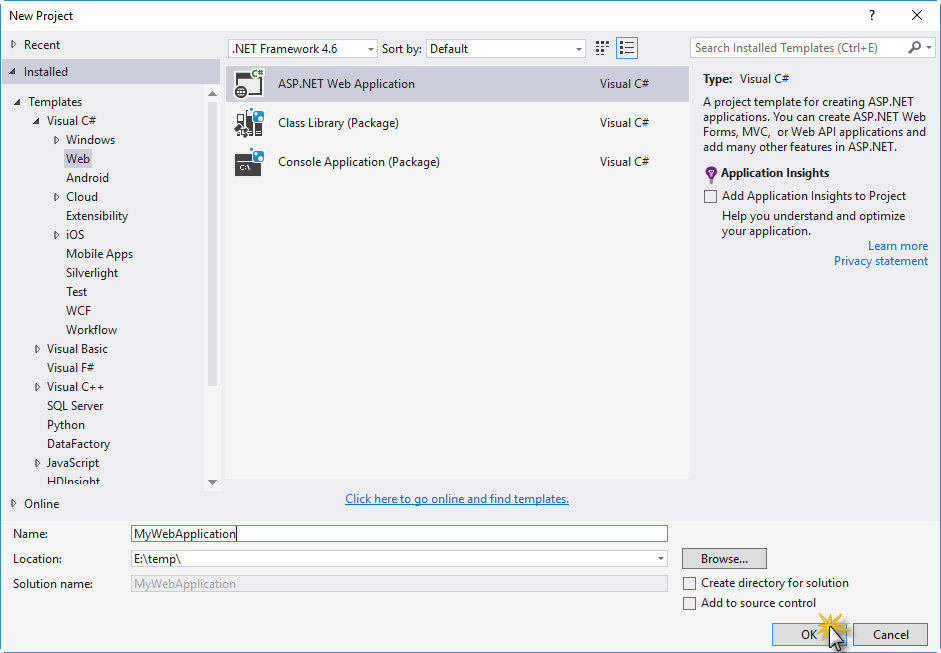Click the ASP.NET Web Application template icon
Screen dimensions: 941x653
click(x=249, y=84)
